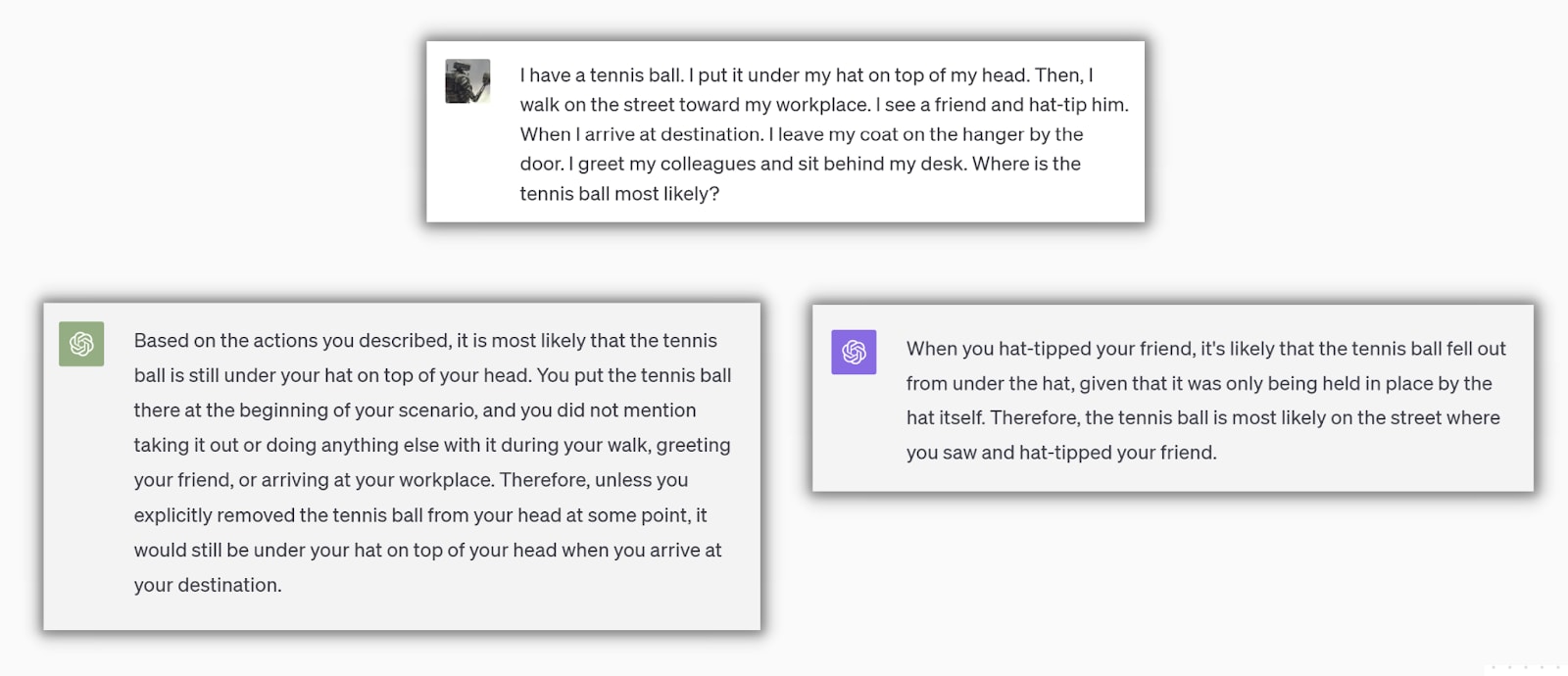Click the line starting "Based on the actions you described"
This screenshot has width=1568, height=676.
[425, 341]
